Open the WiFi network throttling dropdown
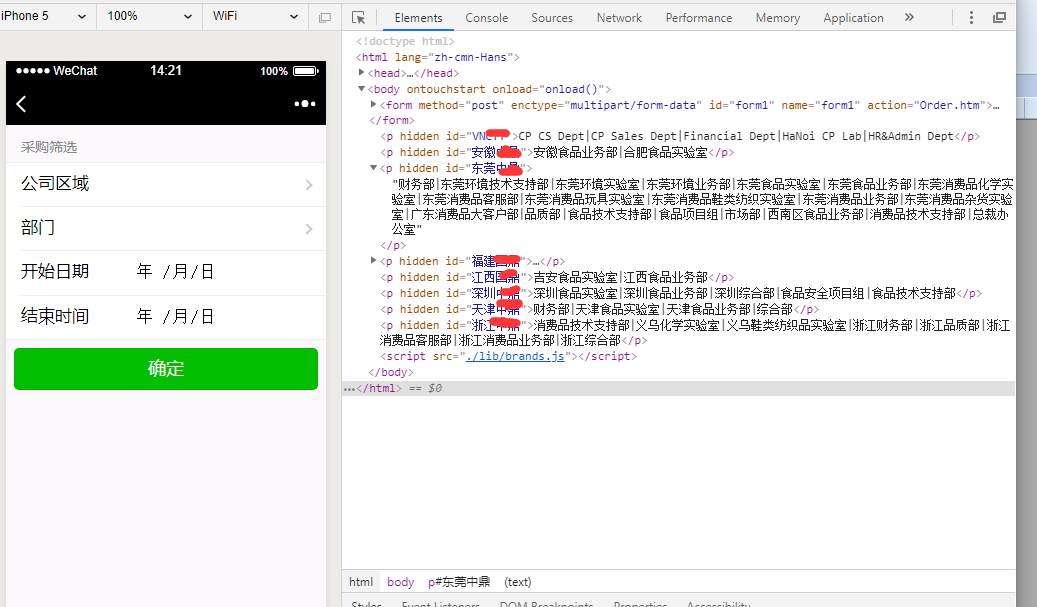 [255, 16]
